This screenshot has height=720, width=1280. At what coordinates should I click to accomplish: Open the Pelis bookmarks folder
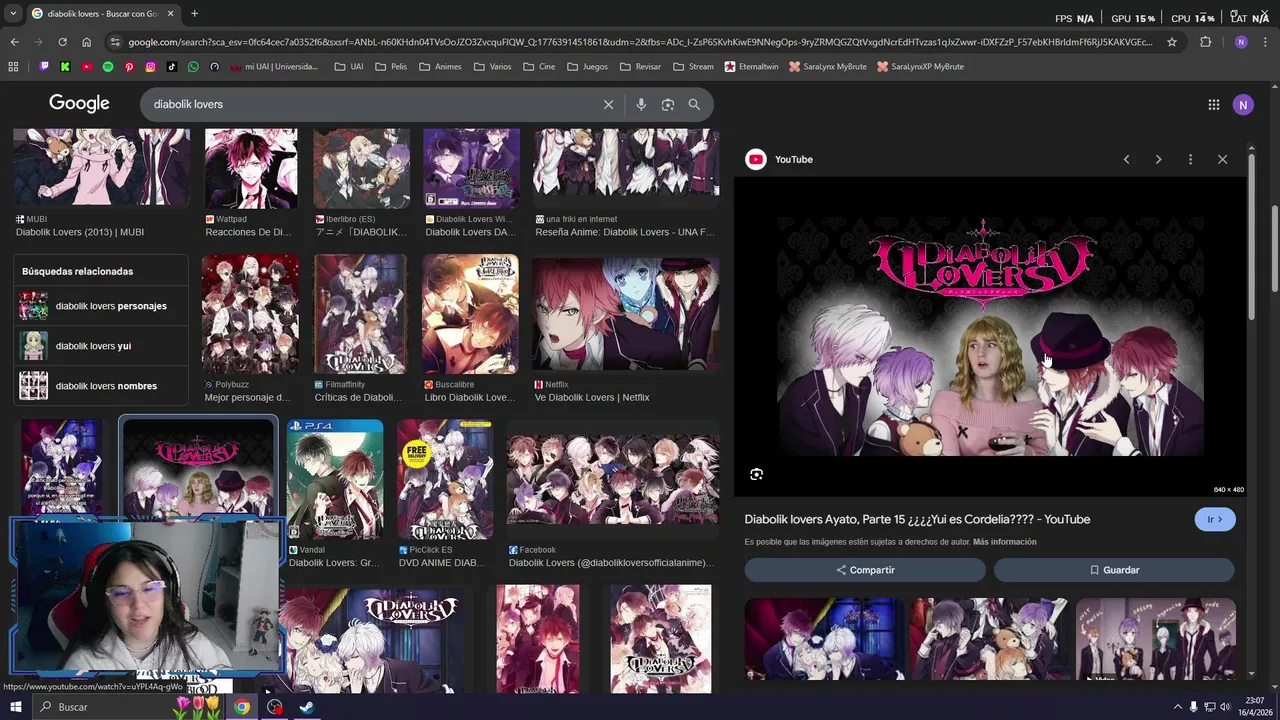pos(391,67)
